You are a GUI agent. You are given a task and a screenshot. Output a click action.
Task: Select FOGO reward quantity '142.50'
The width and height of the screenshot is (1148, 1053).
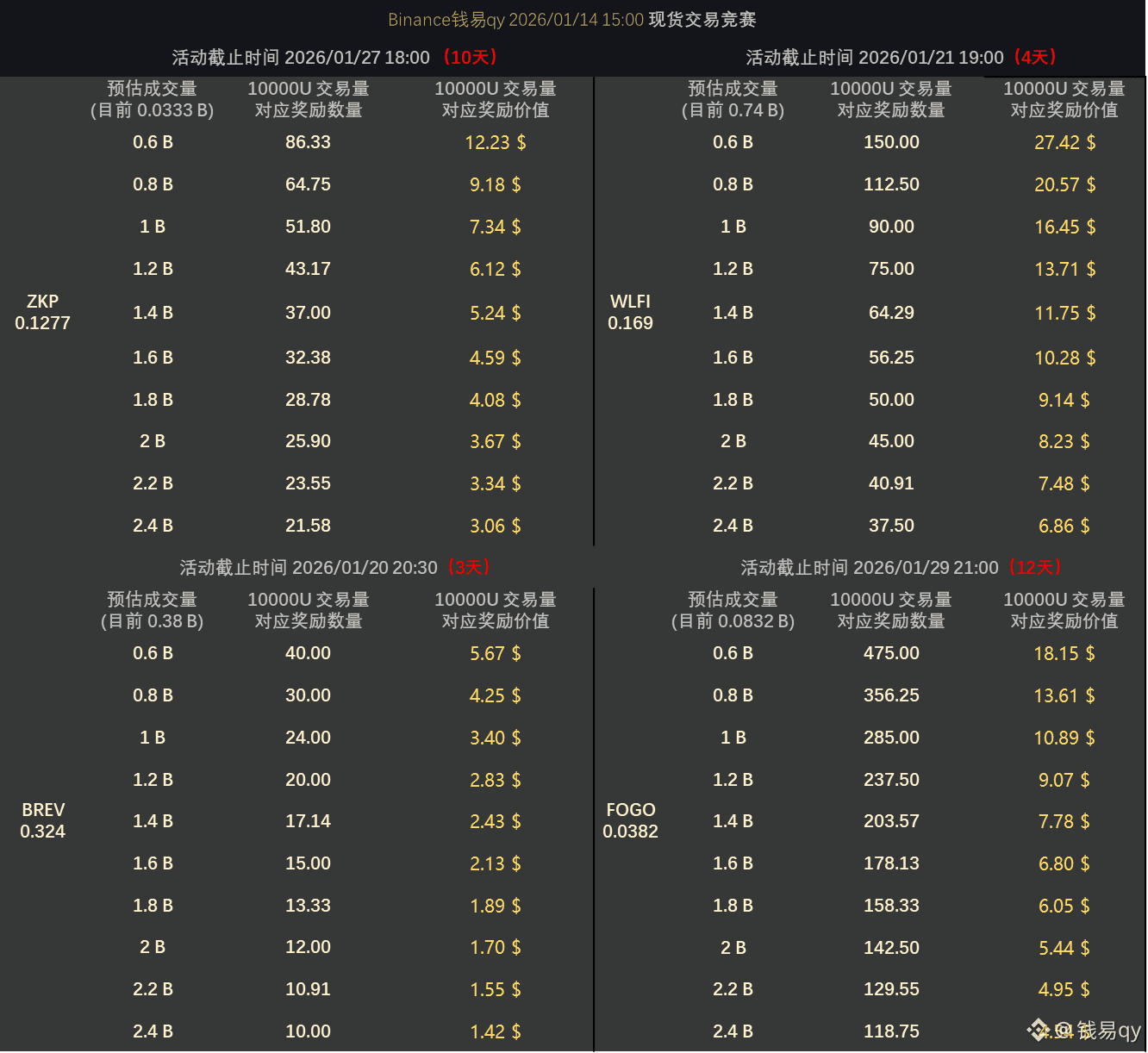[891, 948]
